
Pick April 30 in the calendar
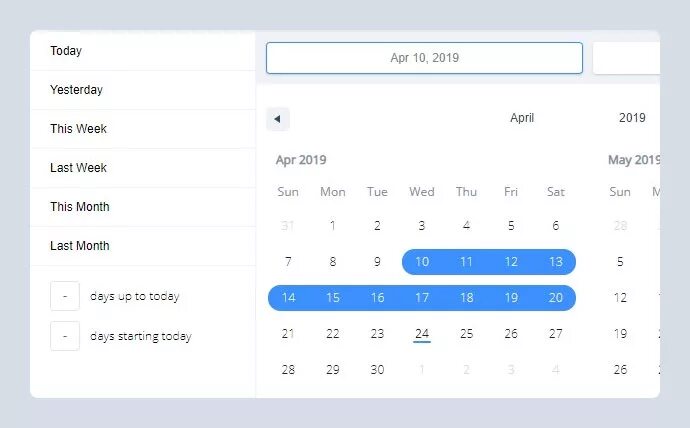click(377, 370)
